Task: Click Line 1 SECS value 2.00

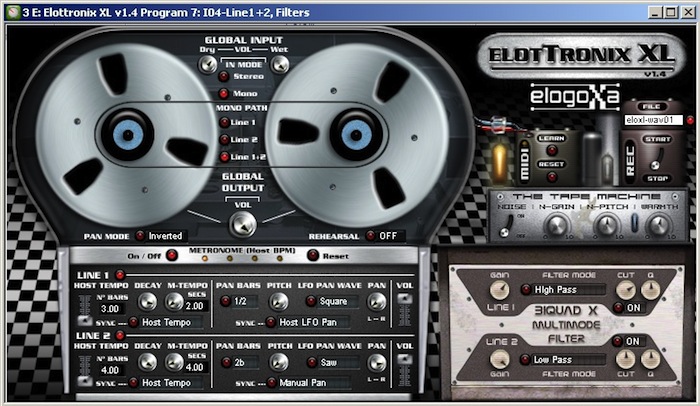Action: click(196, 306)
